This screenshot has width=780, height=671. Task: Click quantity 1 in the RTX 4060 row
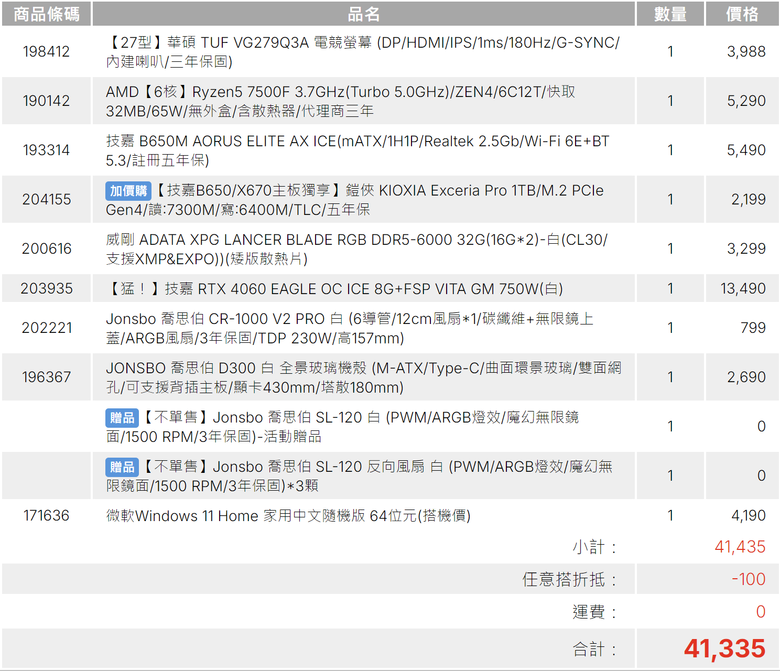pyautogui.click(x=670, y=288)
